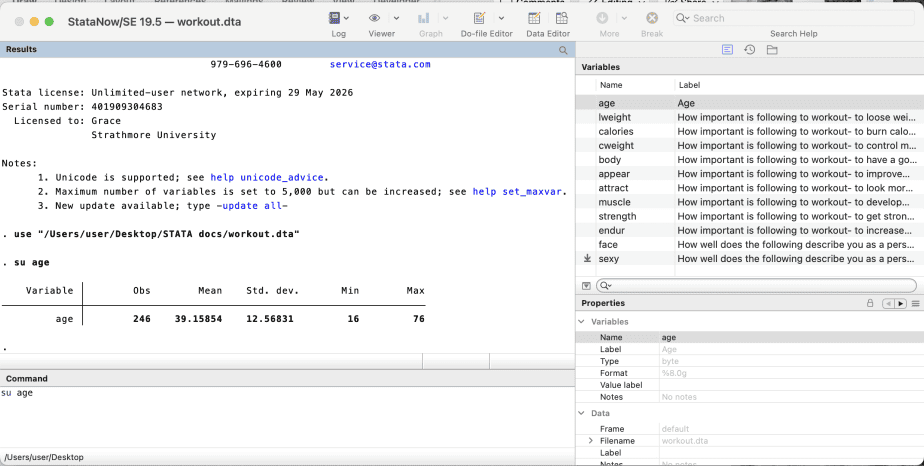Collapse the Data section in Properties
This screenshot has width=924, height=466.
(x=582, y=413)
